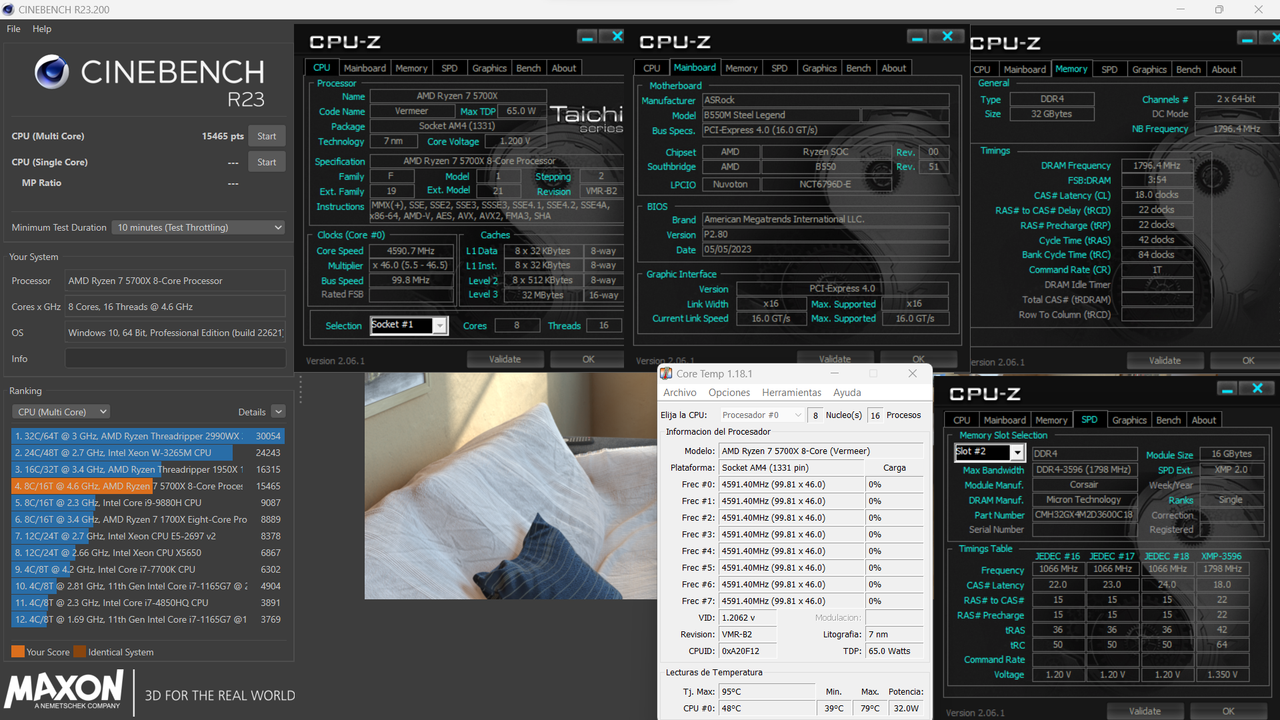This screenshot has height=720, width=1280.
Task: Click the Info input field in Cinebench
Action: click(x=175, y=358)
